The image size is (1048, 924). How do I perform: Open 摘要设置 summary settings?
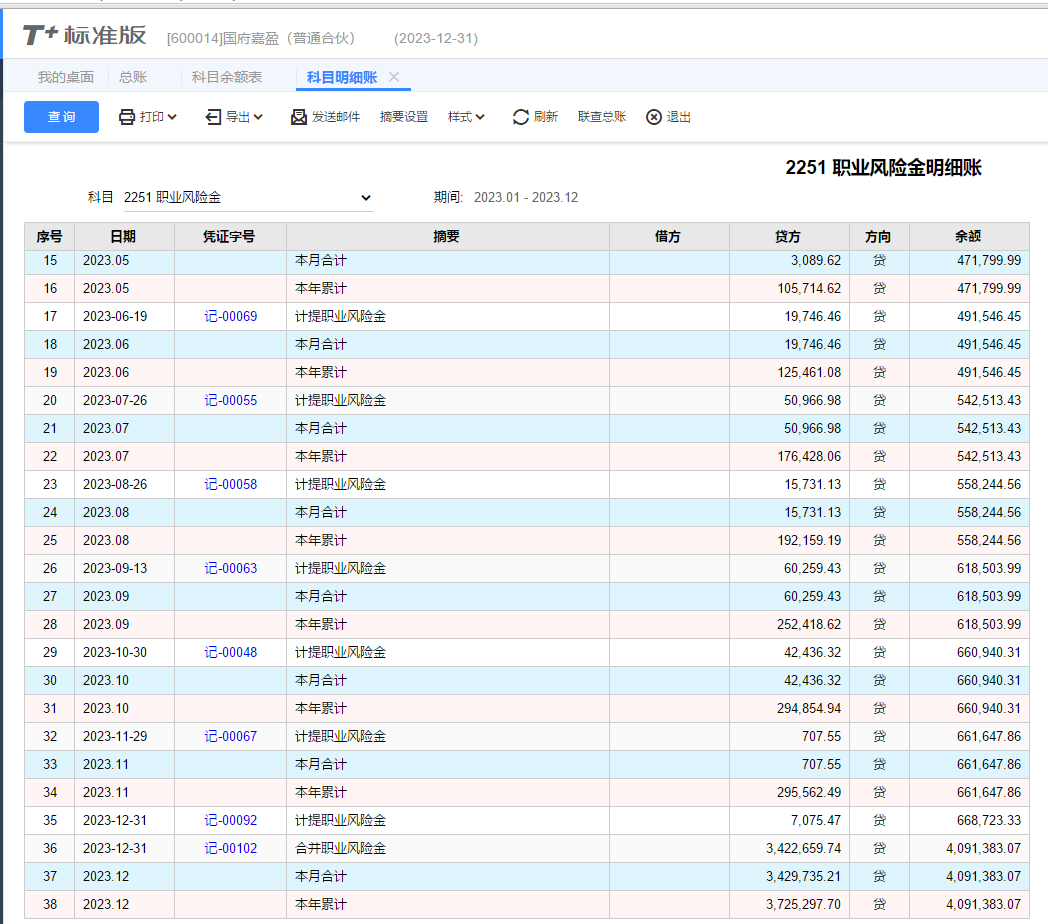(404, 117)
